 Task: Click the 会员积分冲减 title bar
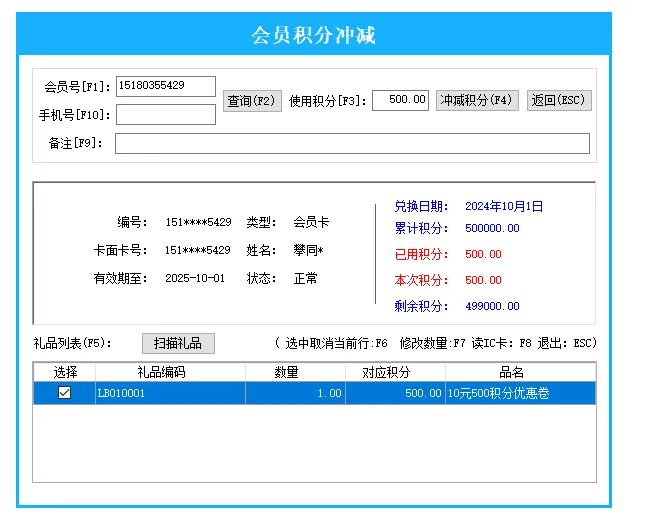[314, 34]
